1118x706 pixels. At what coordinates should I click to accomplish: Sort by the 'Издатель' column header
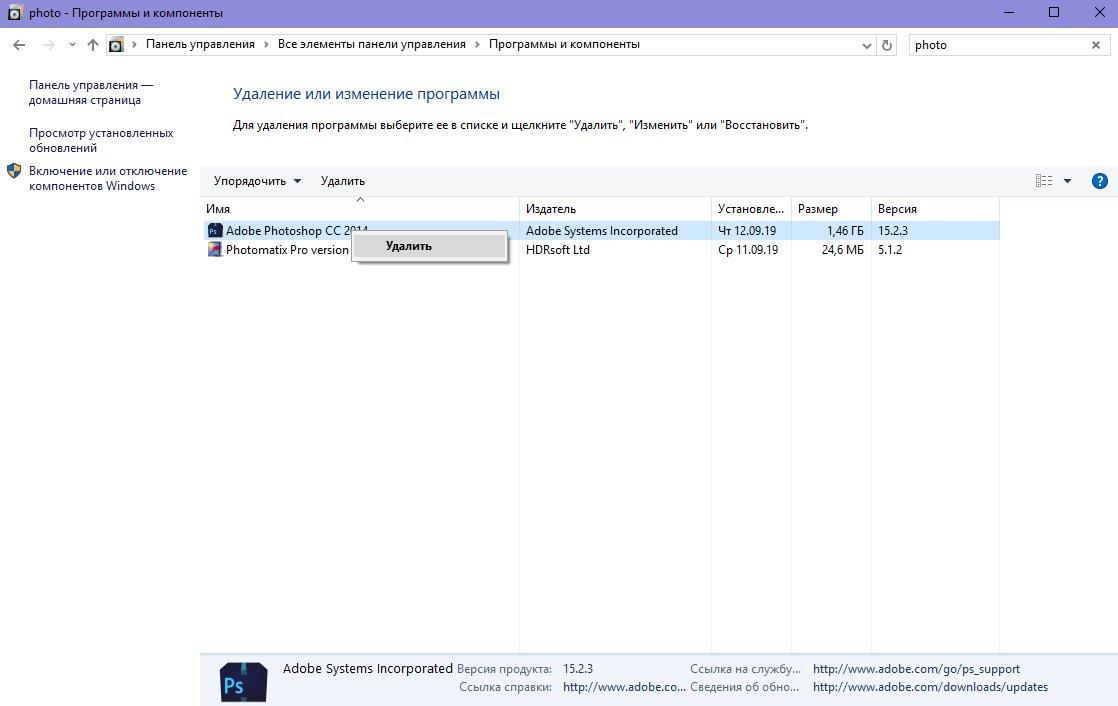tap(615, 209)
